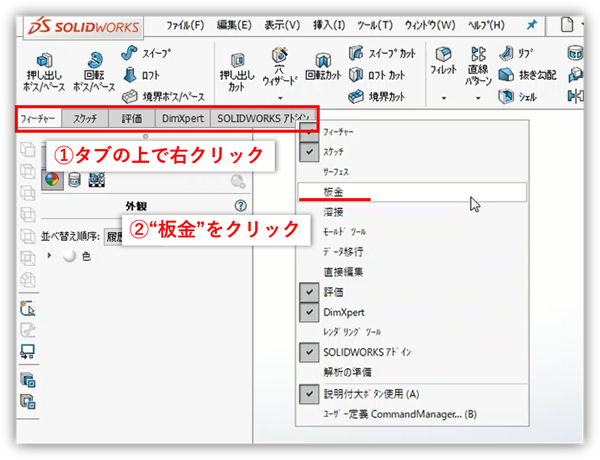Click the checkered decal tab icon
The width and height of the screenshot is (600, 460).
96,179
